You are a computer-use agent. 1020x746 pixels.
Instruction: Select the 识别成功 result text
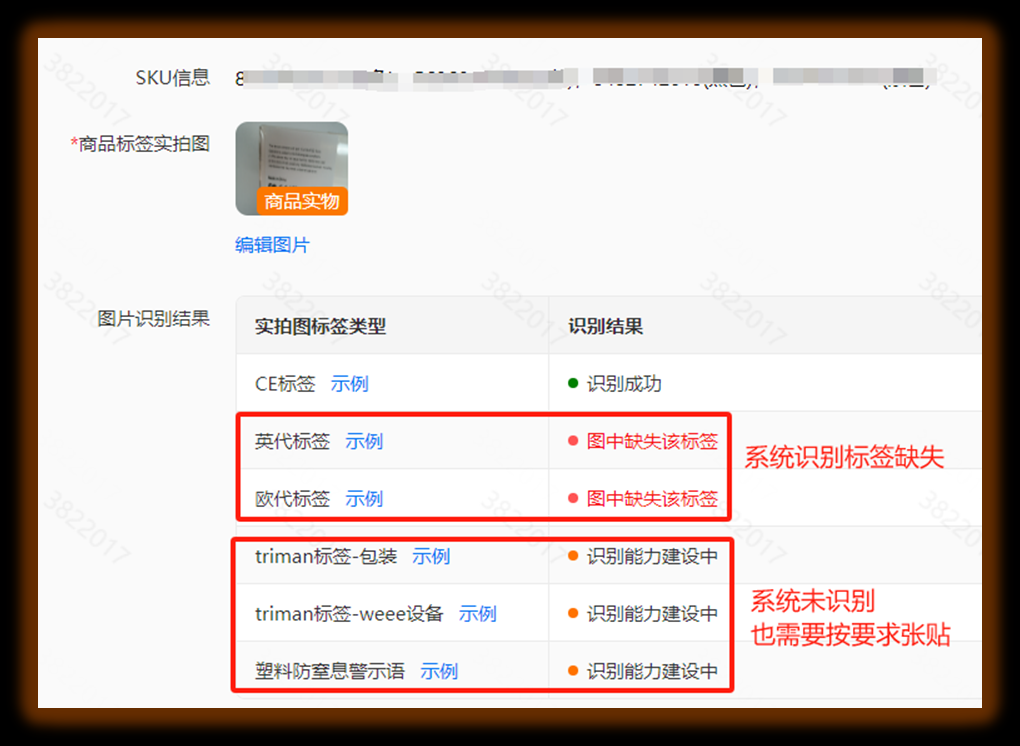point(624,384)
